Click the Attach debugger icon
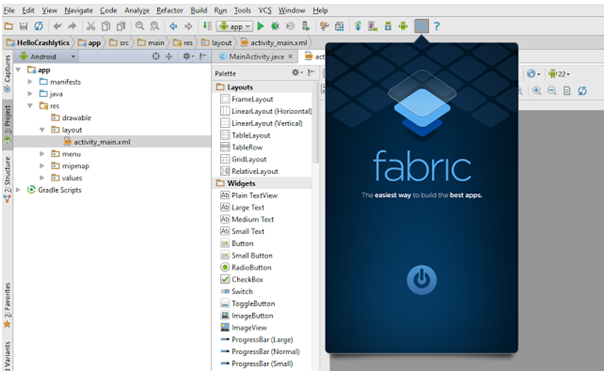606x373 pixels. coord(305,26)
